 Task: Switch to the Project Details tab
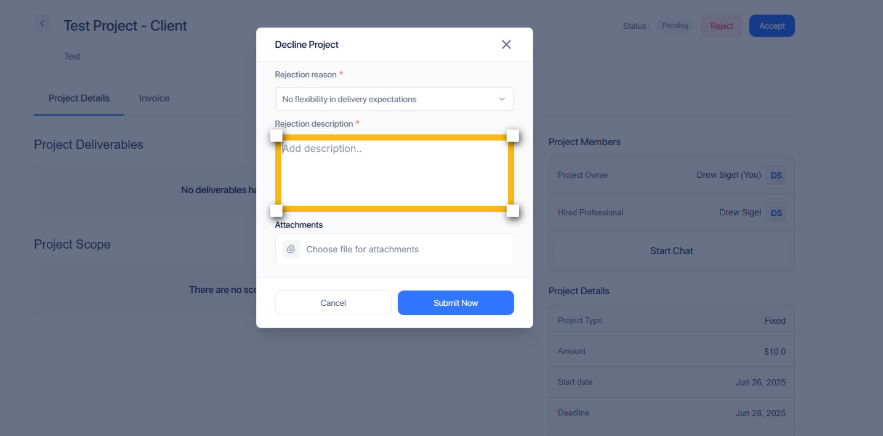coord(79,98)
